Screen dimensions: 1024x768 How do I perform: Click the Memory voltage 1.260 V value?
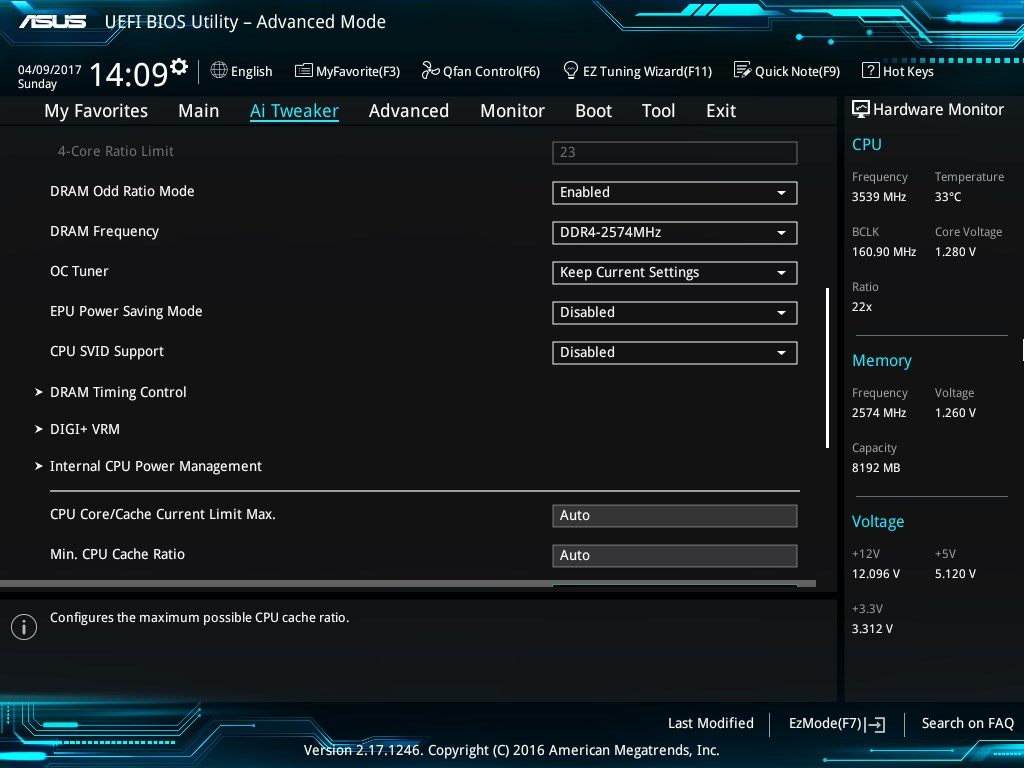coord(955,413)
